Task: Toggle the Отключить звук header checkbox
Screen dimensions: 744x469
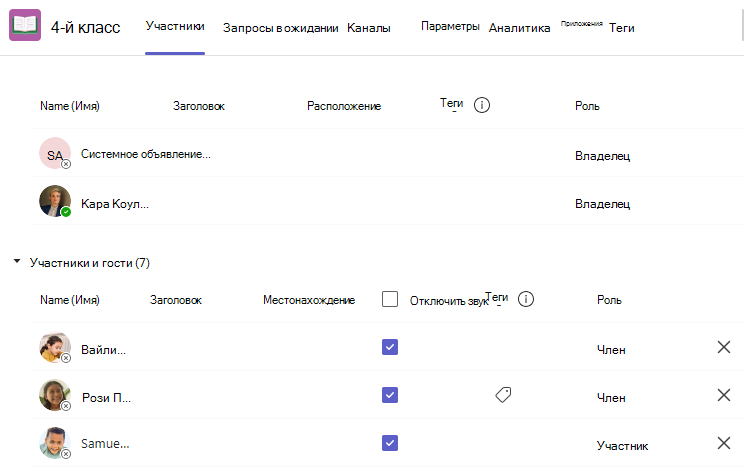Action: (x=390, y=299)
